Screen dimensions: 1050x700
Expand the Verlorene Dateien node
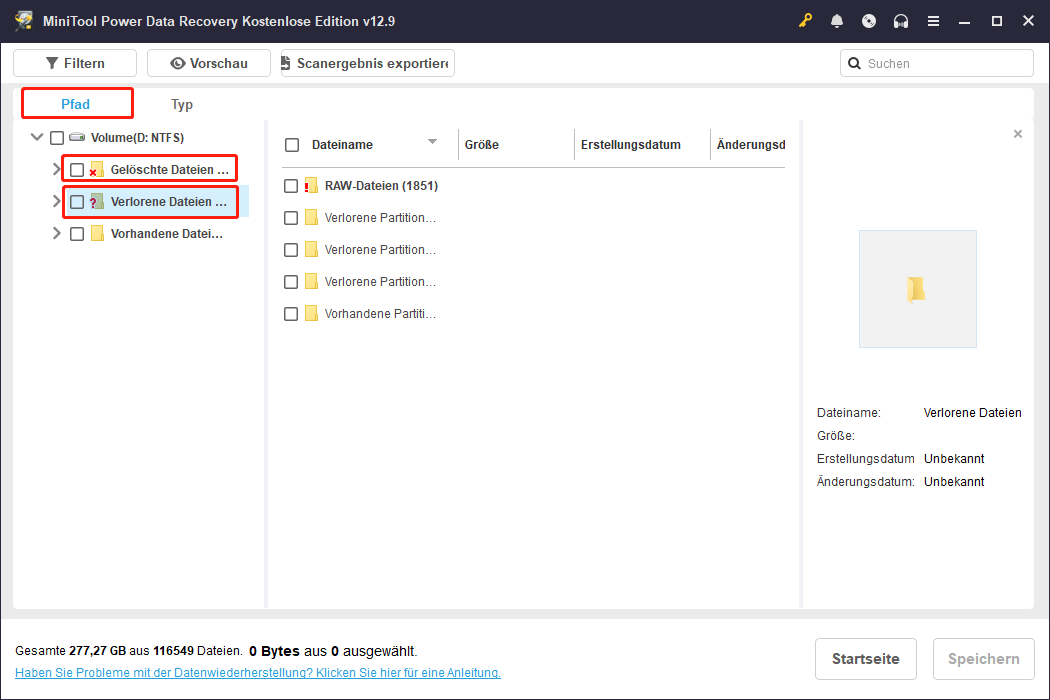pyautogui.click(x=56, y=202)
